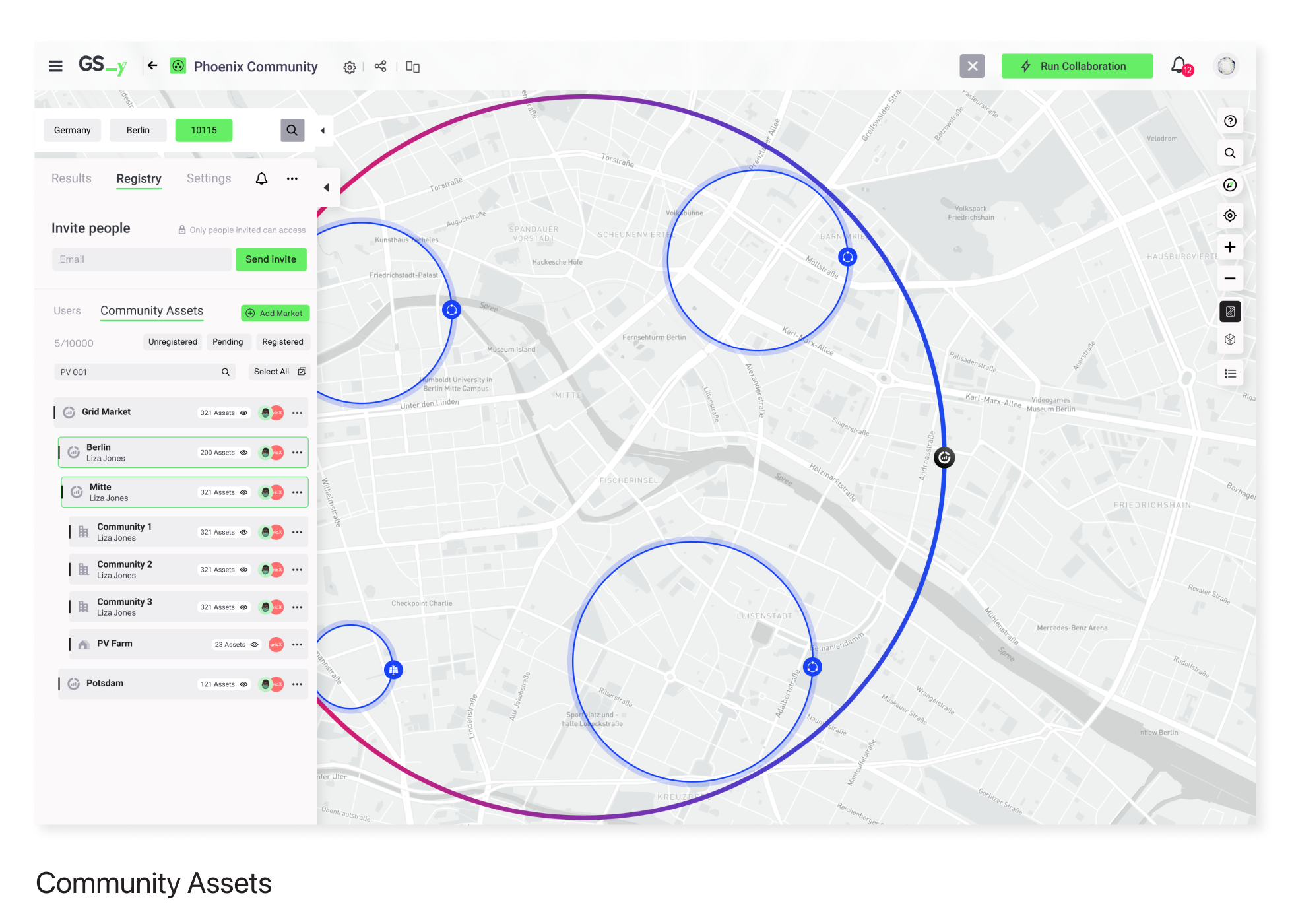Click the map compass icon
Image resolution: width=1292 pixels, height=924 pixels.
[x=1230, y=185]
